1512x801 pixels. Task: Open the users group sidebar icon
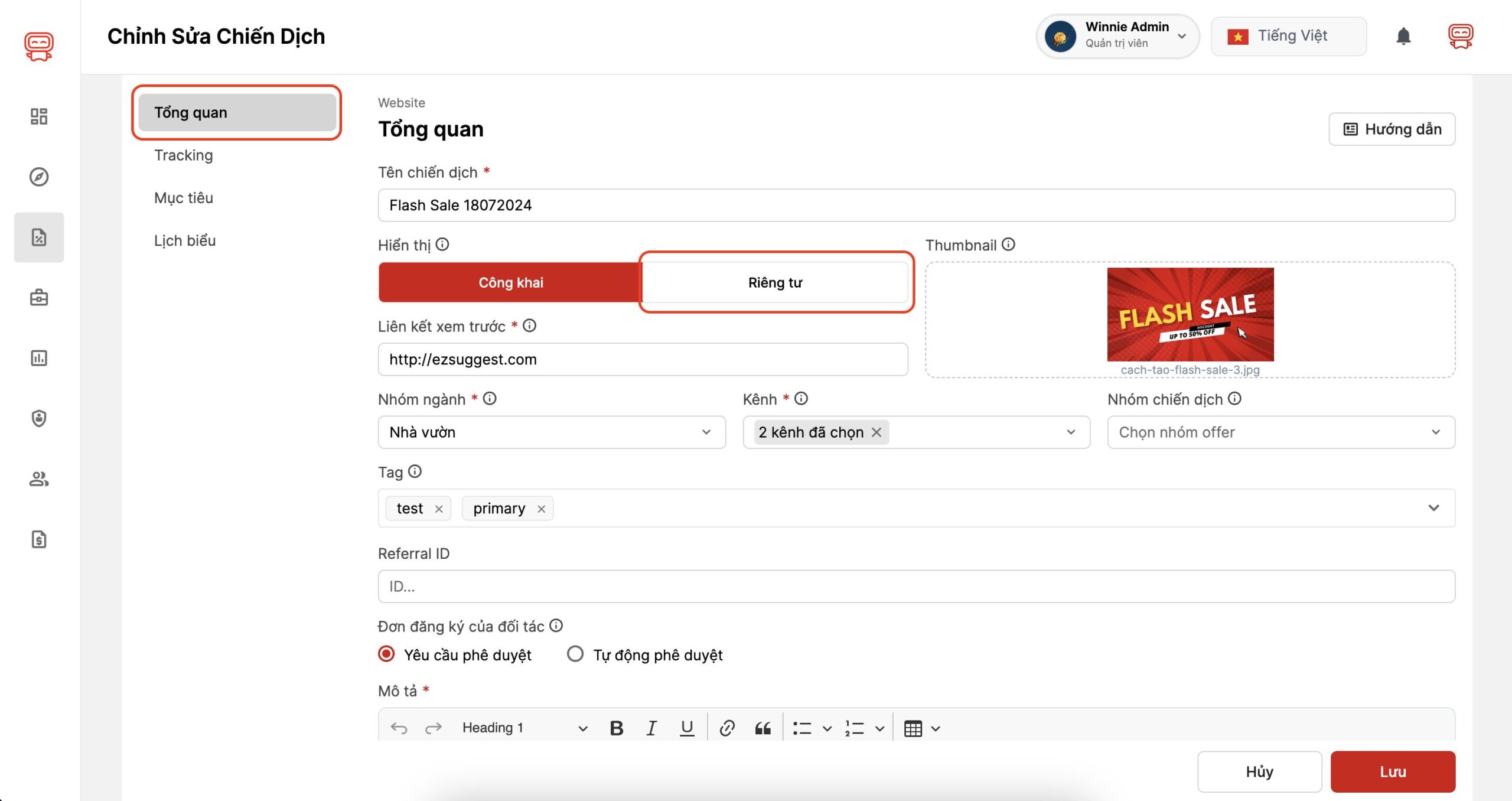pyautogui.click(x=39, y=478)
